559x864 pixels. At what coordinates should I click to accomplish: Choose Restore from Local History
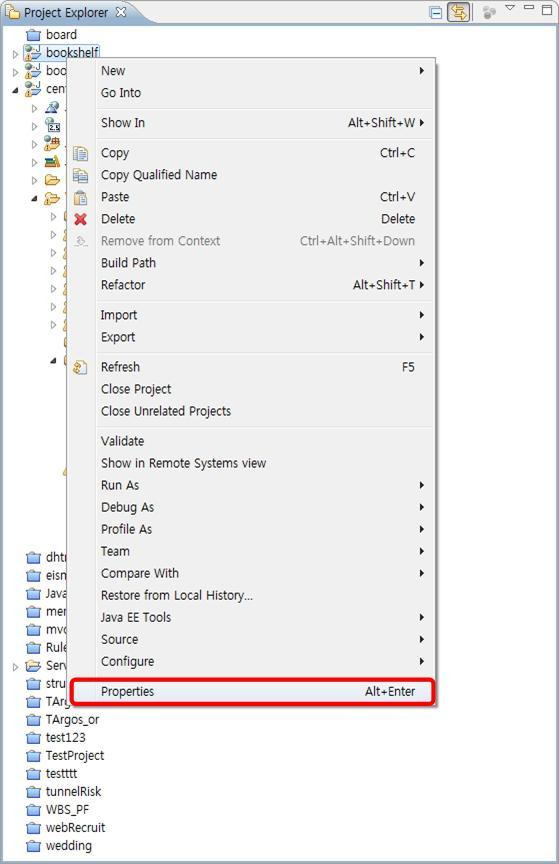[251, 596]
